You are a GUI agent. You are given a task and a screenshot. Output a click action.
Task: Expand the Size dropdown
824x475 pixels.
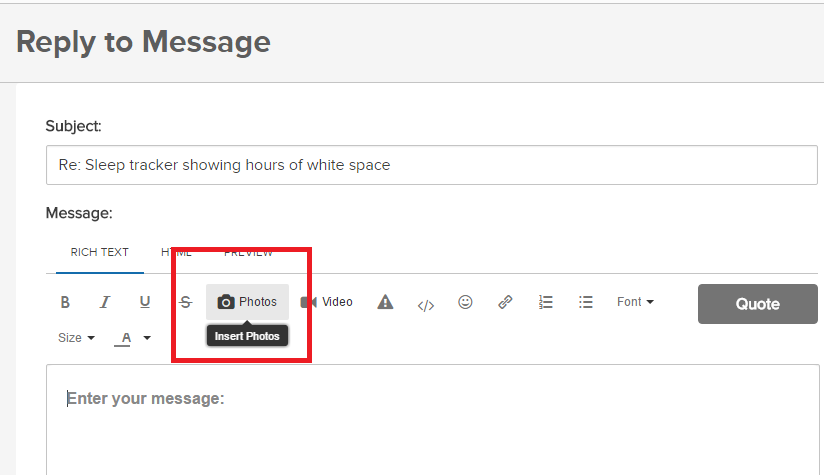coord(76,338)
